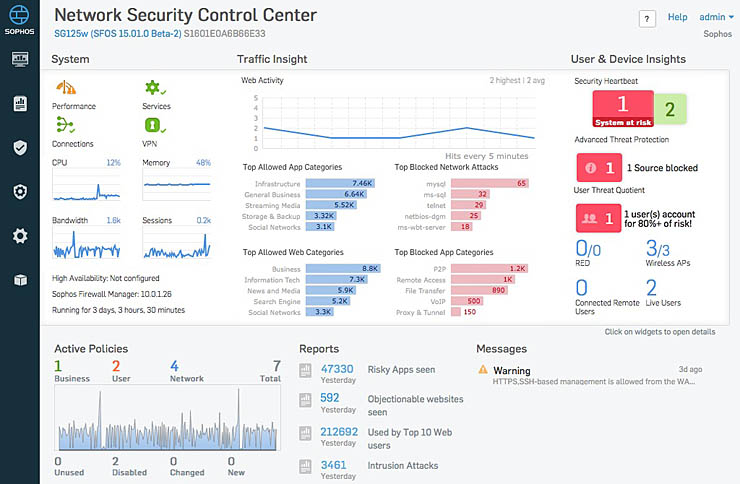Open the Connections status icon
Viewport: 740px width, 484px height.
66,125
